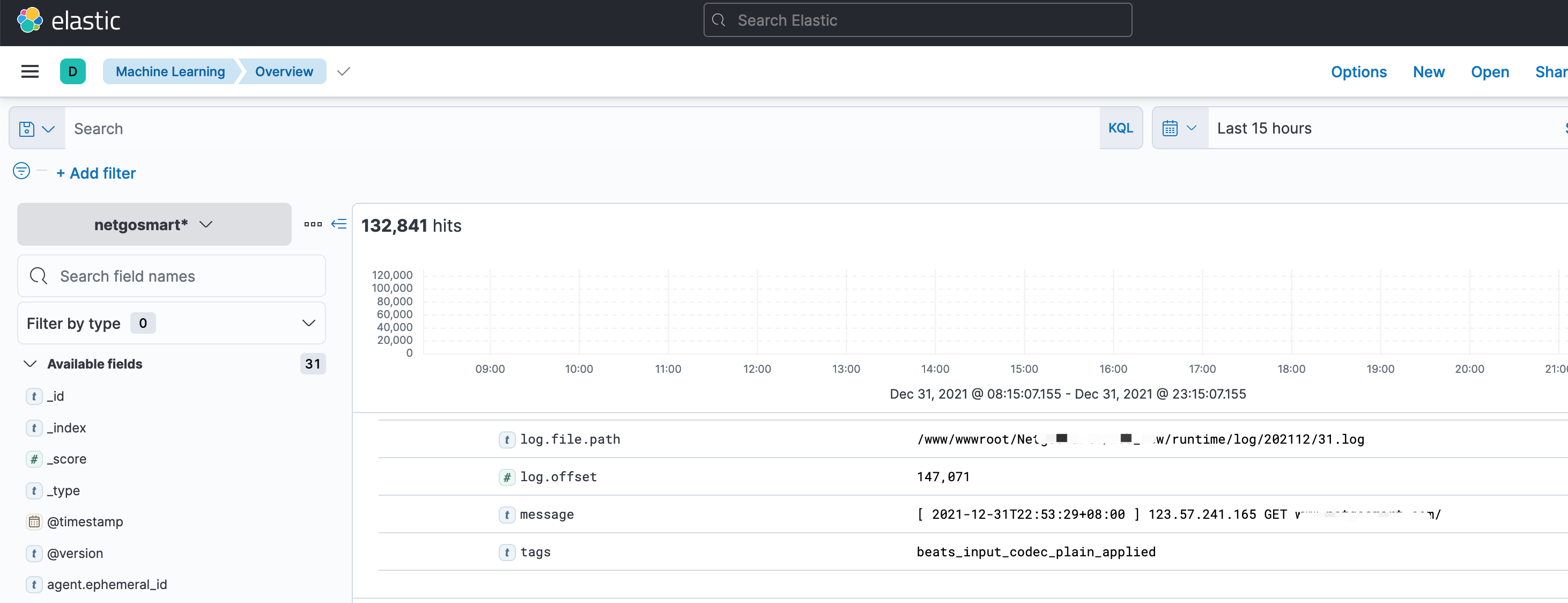Viewport: 1568px width, 603px height.
Task: Click type icon beside tags row
Action: coord(506,553)
